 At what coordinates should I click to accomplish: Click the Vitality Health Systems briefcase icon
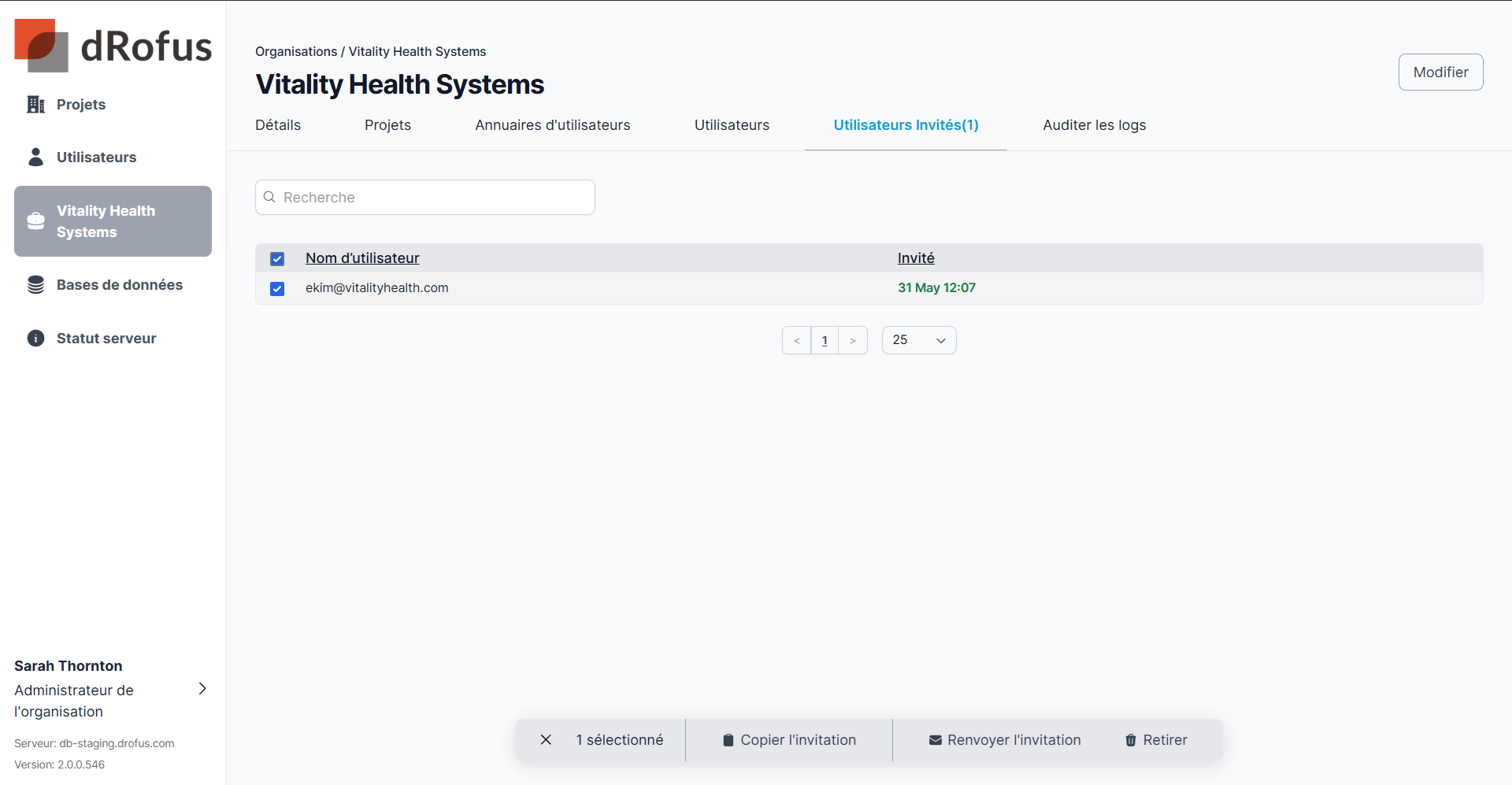click(x=35, y=221)
